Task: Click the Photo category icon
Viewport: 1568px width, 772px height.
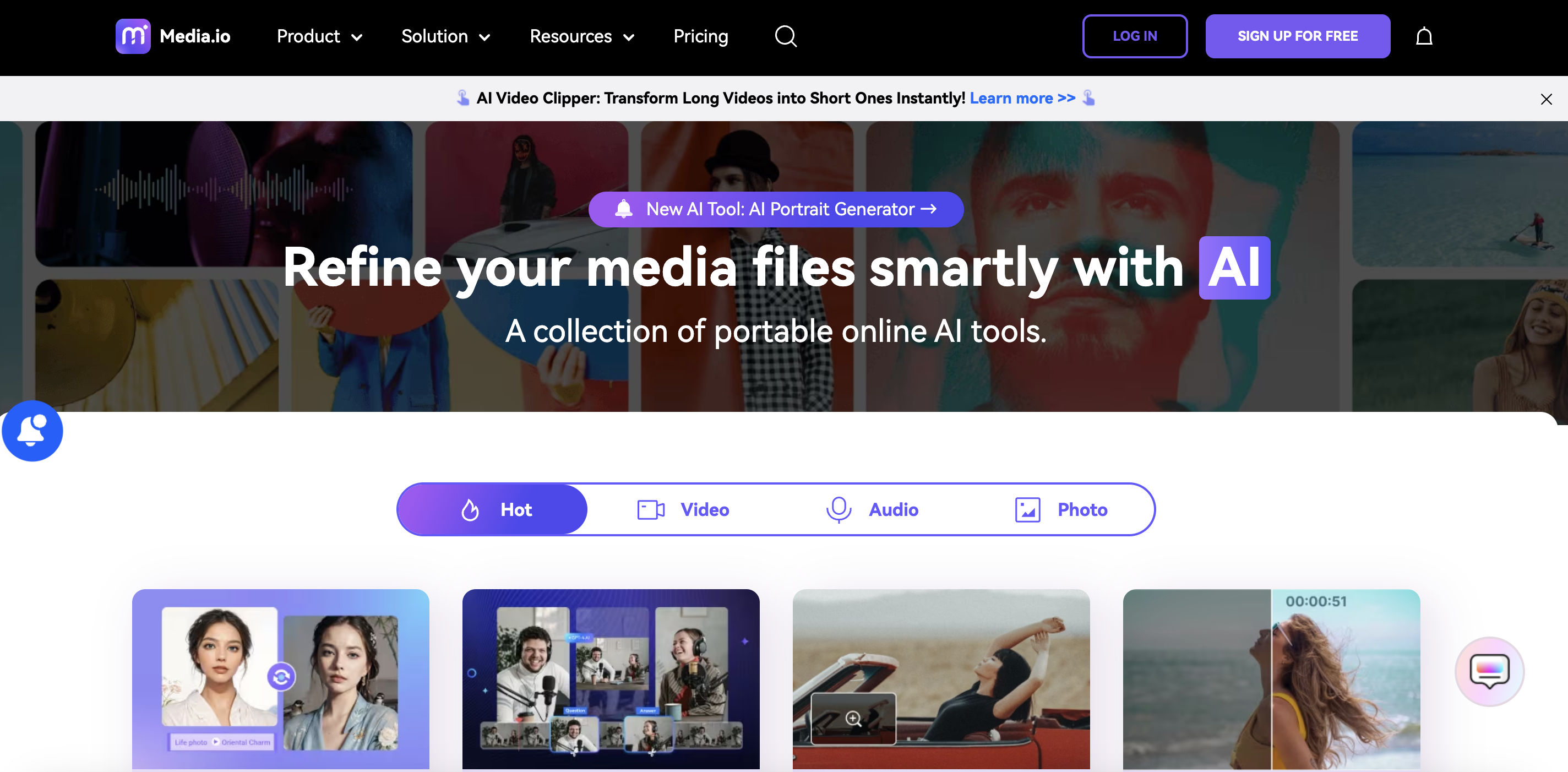Action: click(1029, 508)
